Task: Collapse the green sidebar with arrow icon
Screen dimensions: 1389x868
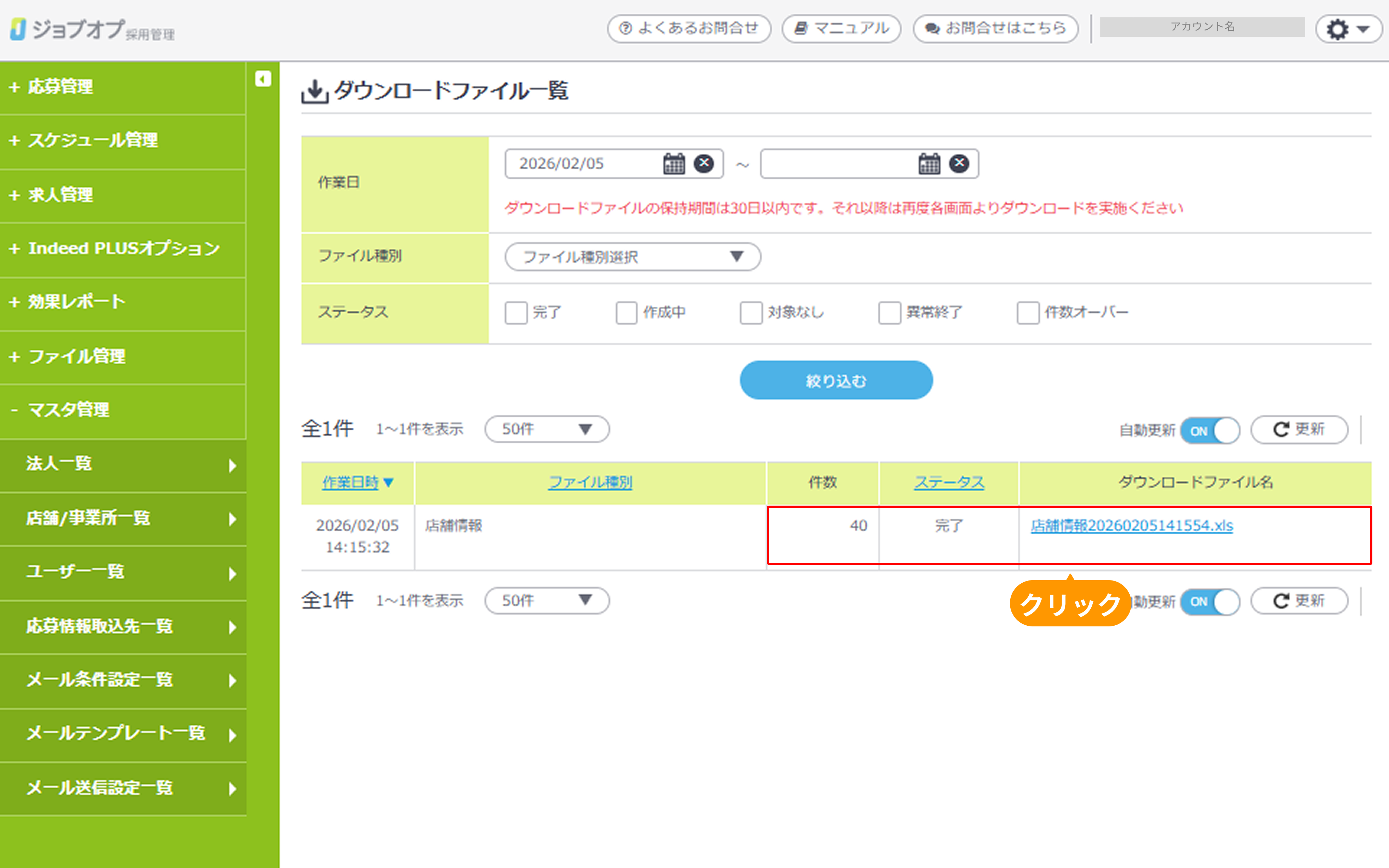Action: (x=263, y=78)
